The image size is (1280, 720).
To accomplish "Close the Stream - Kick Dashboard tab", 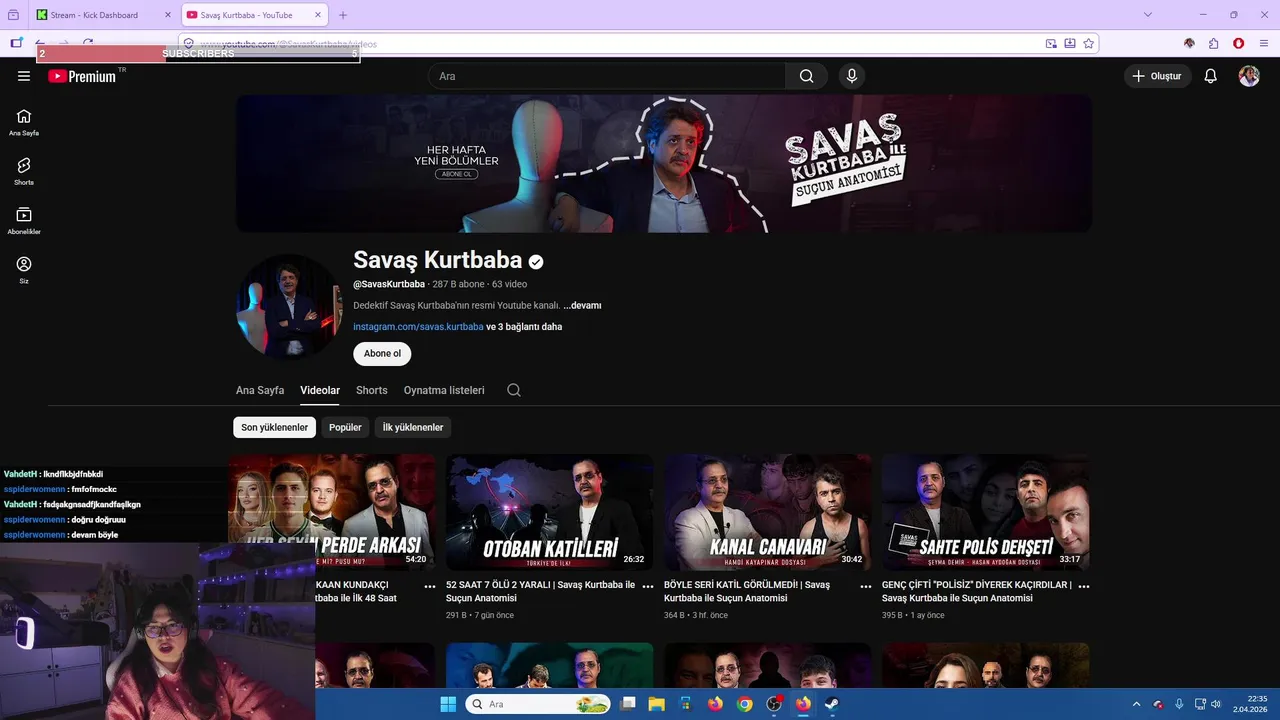I will coord(168,15).
